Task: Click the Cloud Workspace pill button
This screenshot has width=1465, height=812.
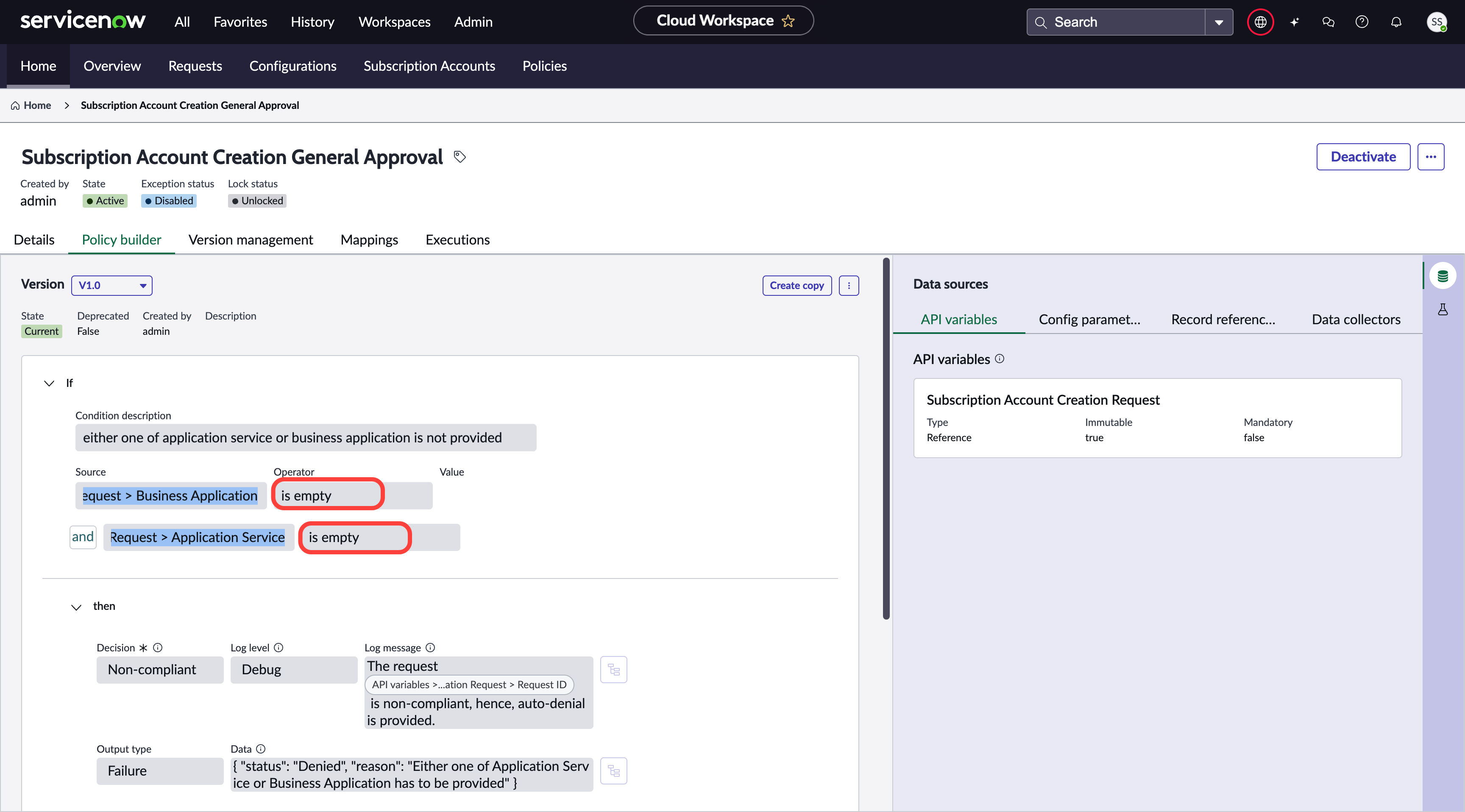Action: [x=724, y=21]
